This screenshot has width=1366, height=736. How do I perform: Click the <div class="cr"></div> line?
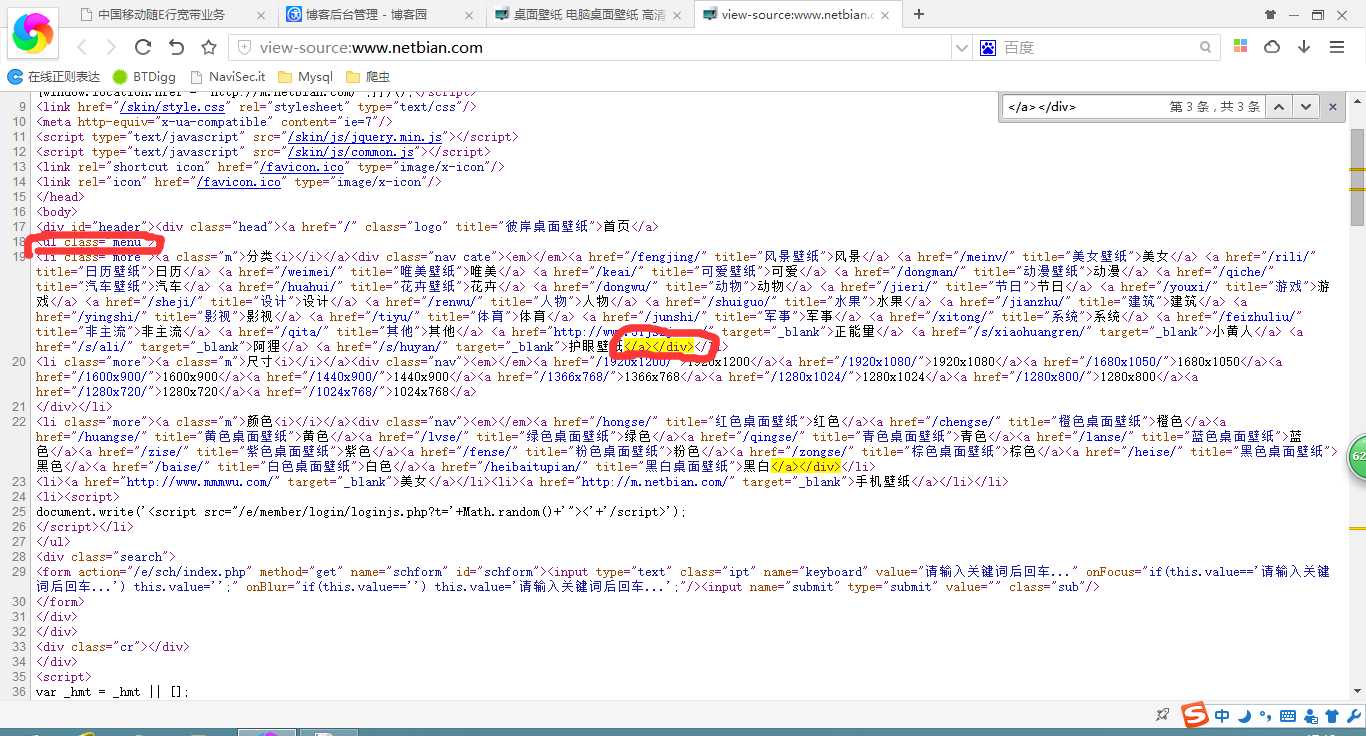coord(112,646)
